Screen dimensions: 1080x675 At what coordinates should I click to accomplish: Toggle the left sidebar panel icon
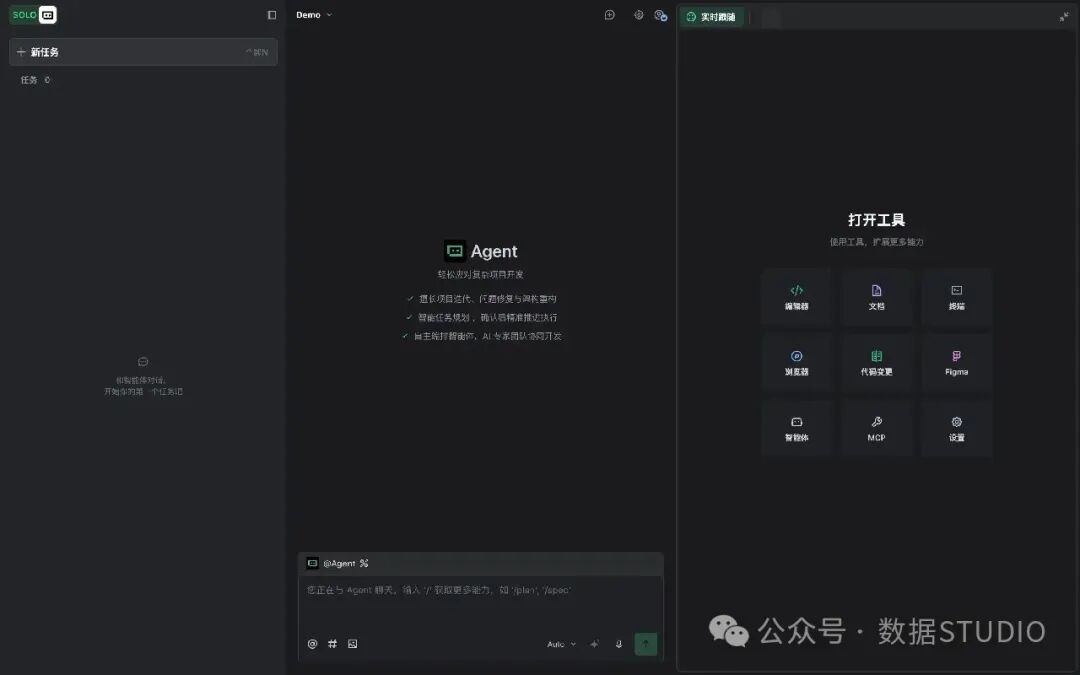[272, 15]
